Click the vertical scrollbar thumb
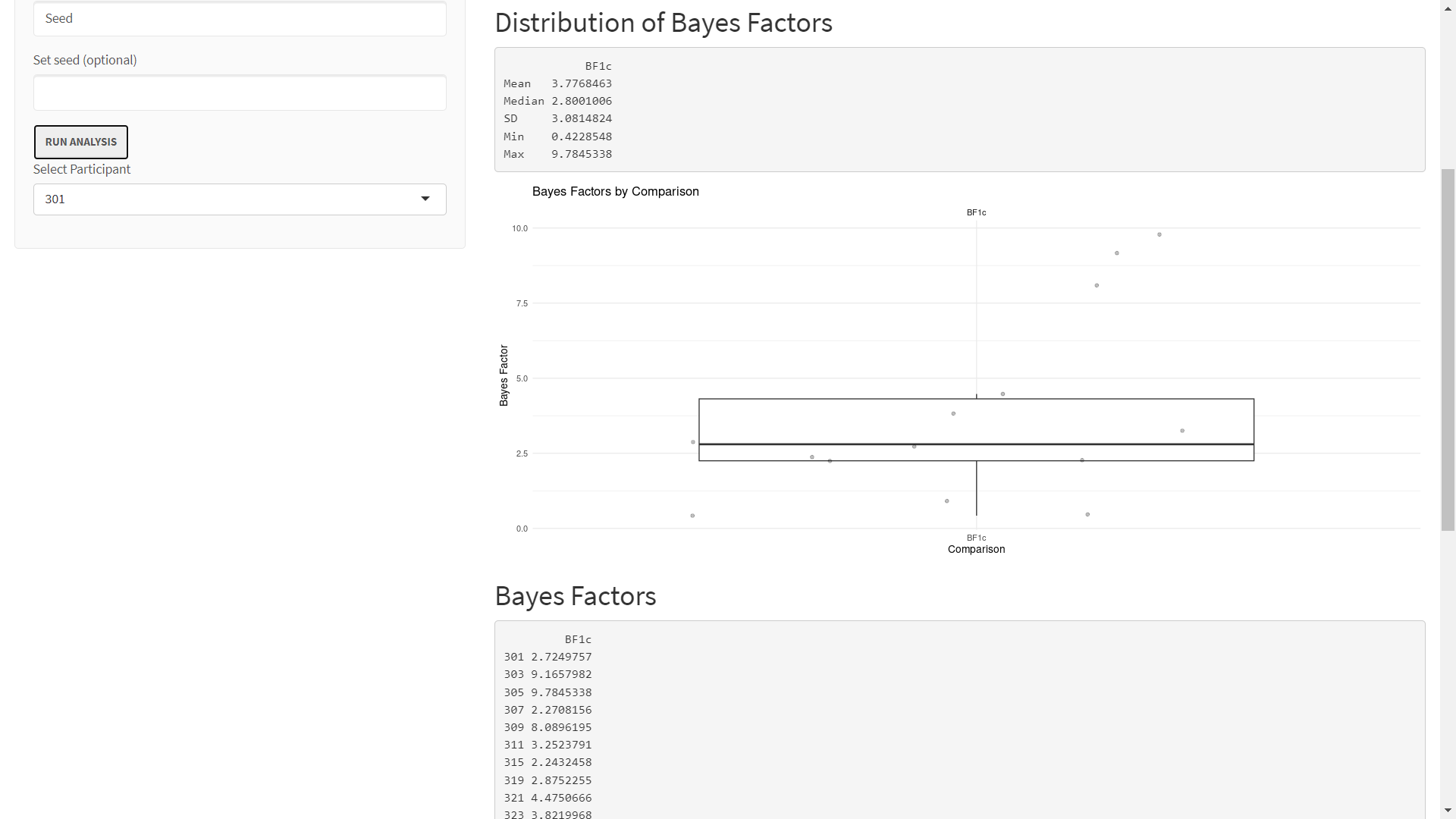This screenshot has height=819, width=1456. (1448, 350)
